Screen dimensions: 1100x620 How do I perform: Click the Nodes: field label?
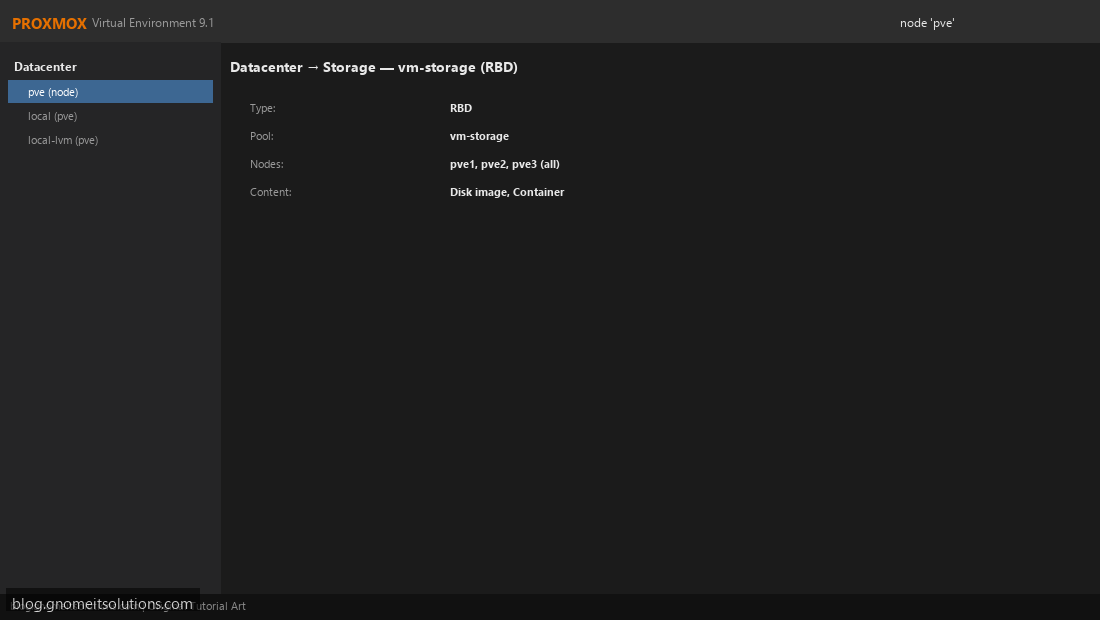(x=267, y=164)
